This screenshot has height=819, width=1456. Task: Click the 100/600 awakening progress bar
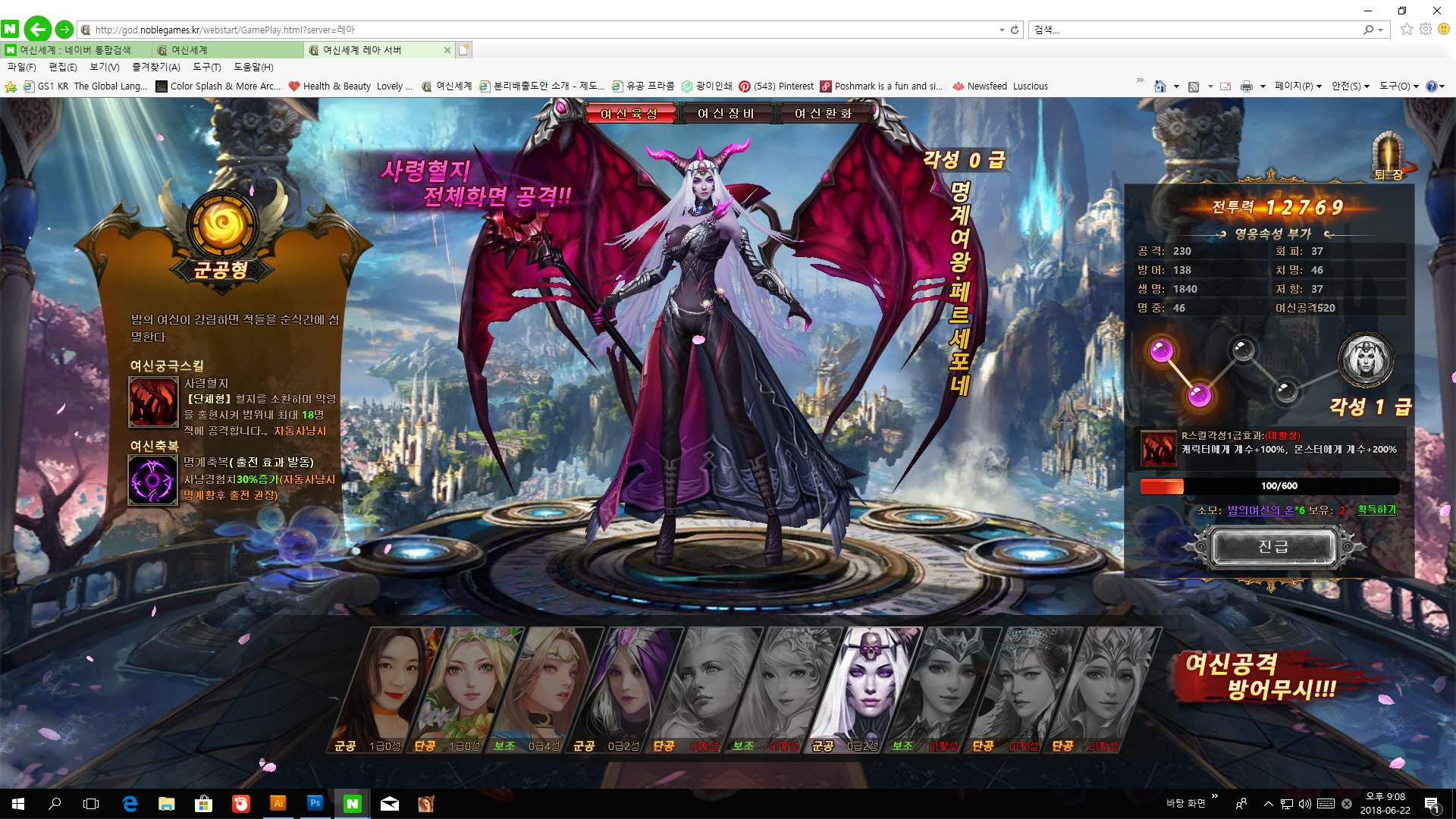(x=1270, y=486)
